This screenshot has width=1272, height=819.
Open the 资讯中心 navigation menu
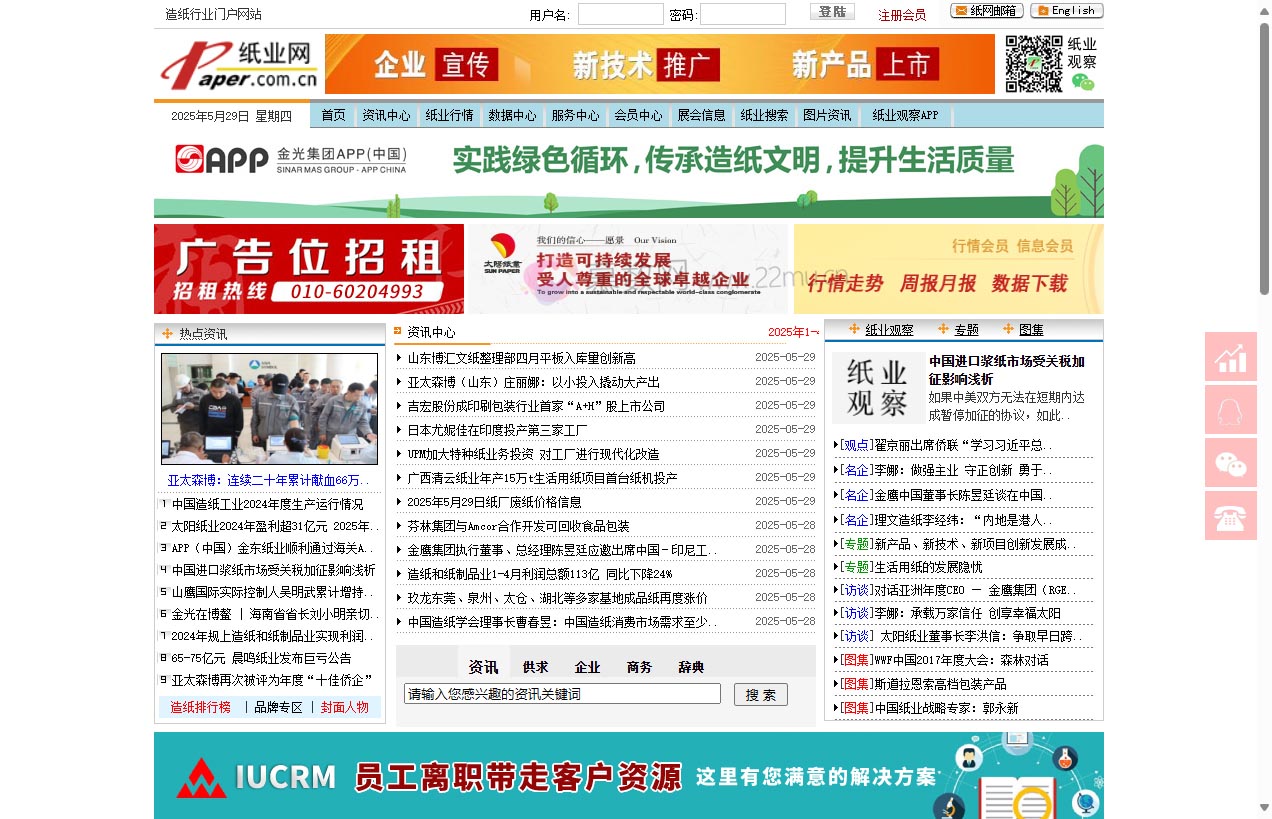coord(387,115)
